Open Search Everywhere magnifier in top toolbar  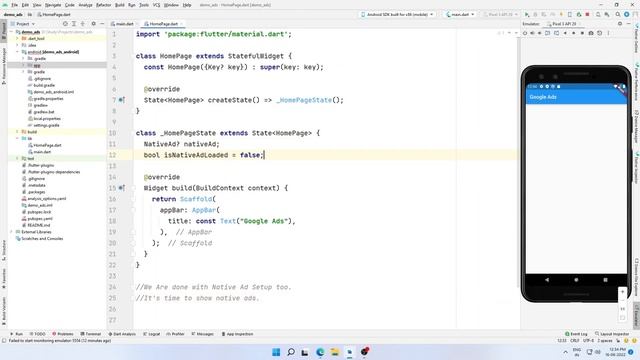(618, 14)
